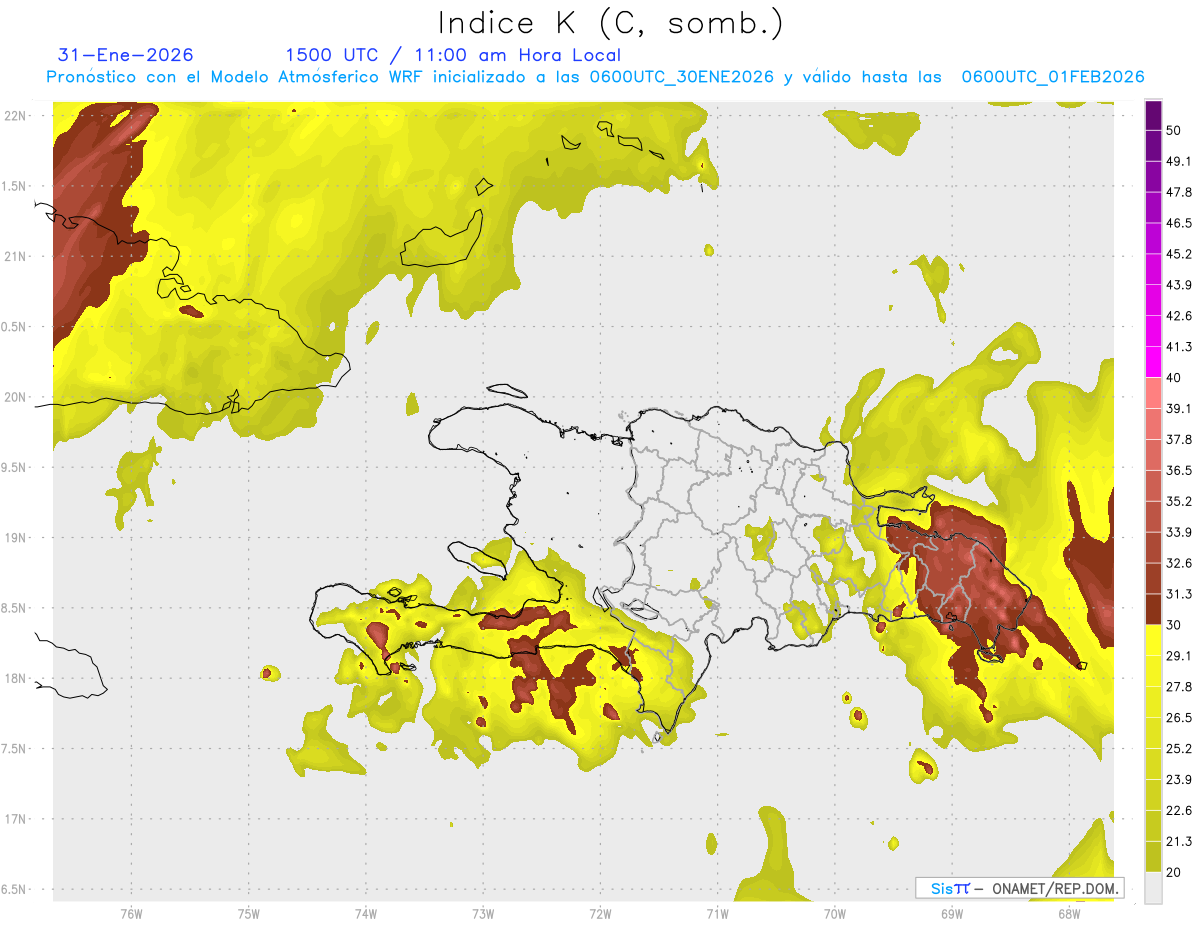Viewport: 1200px width, 927px height.
Task: Click the longitude label "73W"
Action: pyautogui.click(x=483, y=914)
